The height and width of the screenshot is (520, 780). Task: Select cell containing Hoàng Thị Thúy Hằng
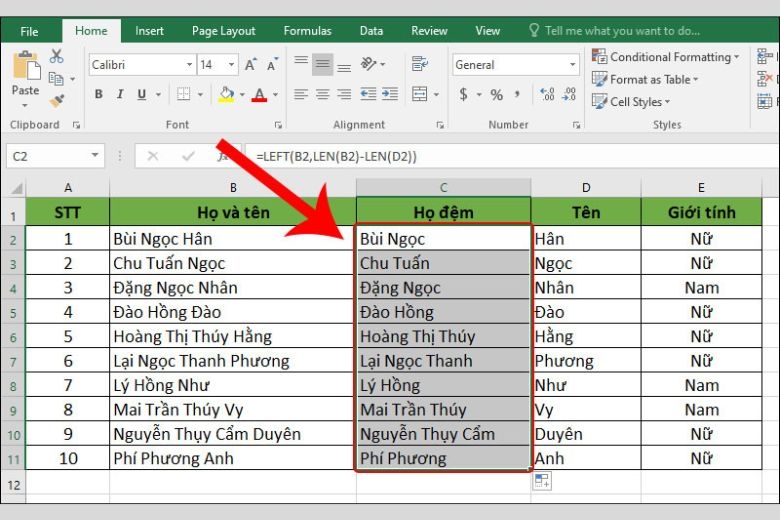pos(233,336)
